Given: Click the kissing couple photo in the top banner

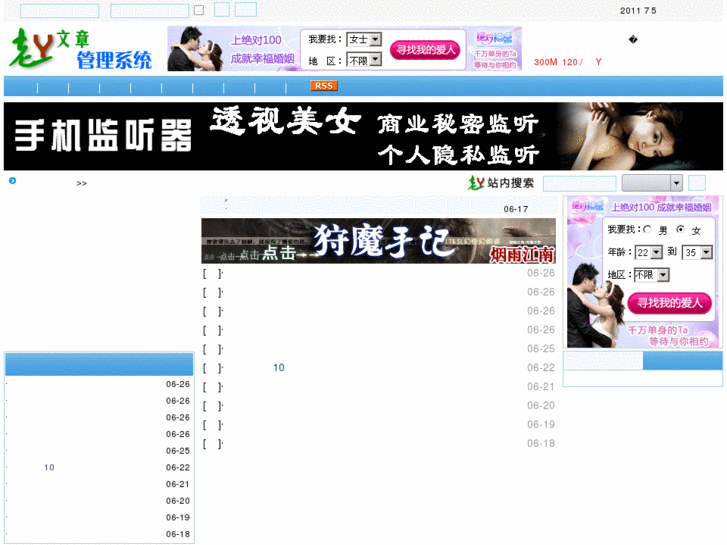Looking at the screenshot, I should click(x=196, y=49).
